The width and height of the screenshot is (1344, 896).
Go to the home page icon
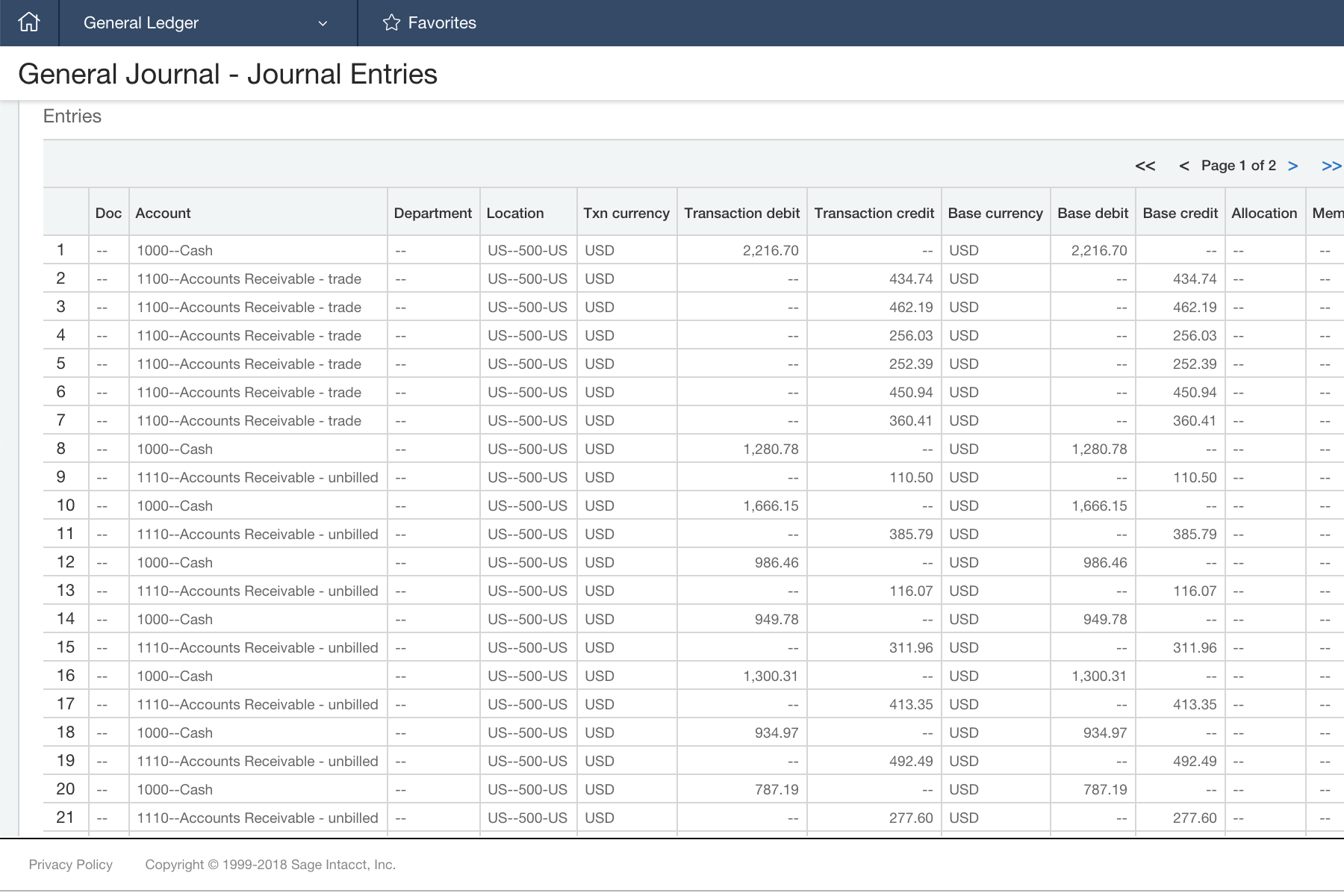click(28, 22)
